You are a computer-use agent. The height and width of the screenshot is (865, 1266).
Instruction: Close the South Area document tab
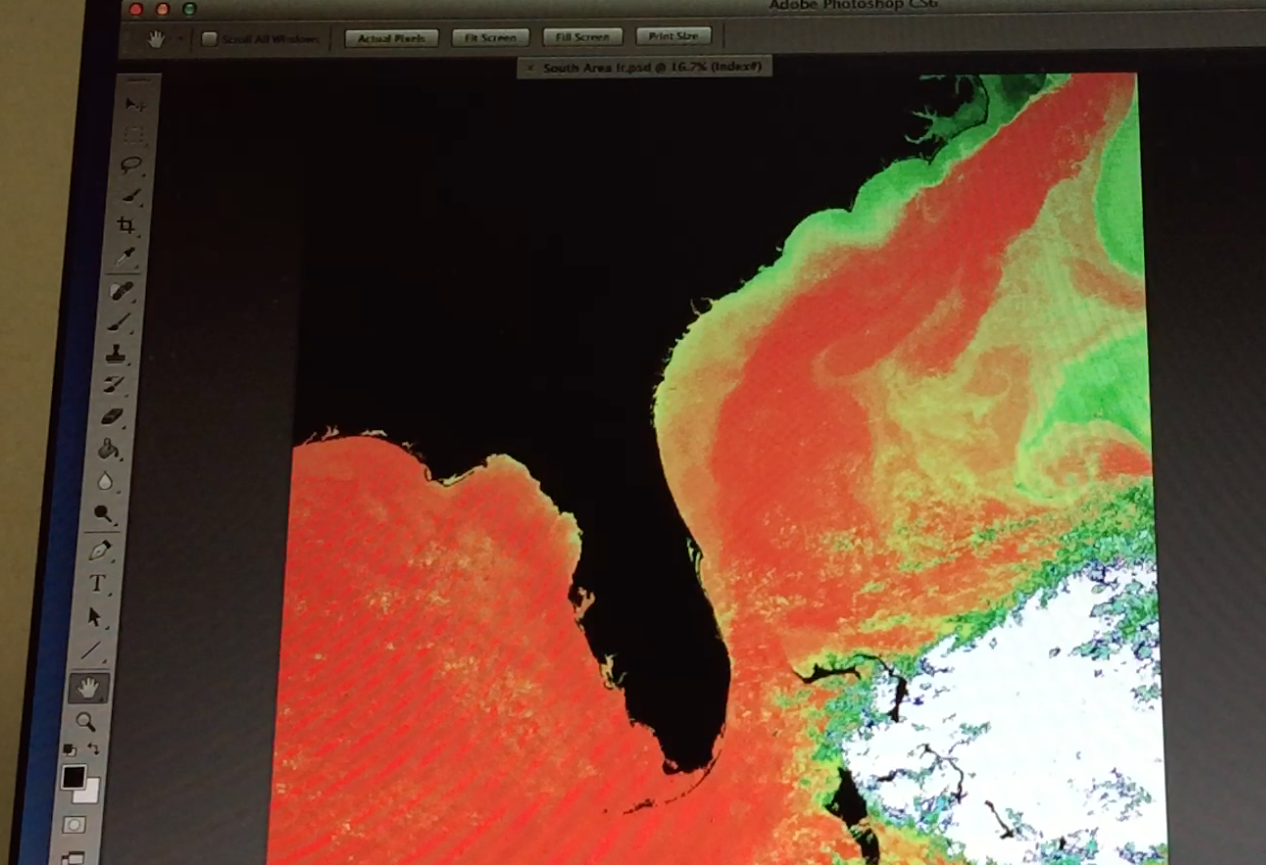(x=530, y=68)
